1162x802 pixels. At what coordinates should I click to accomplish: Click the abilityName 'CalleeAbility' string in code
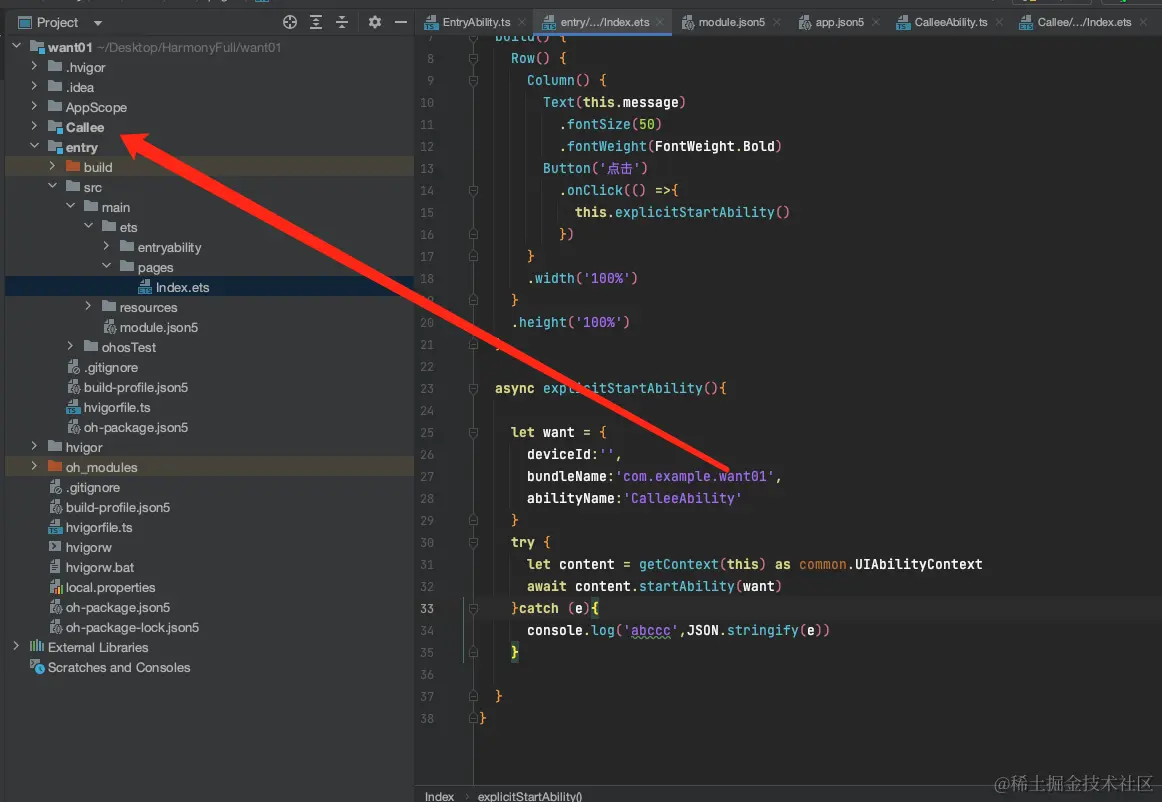pos(683,498)
